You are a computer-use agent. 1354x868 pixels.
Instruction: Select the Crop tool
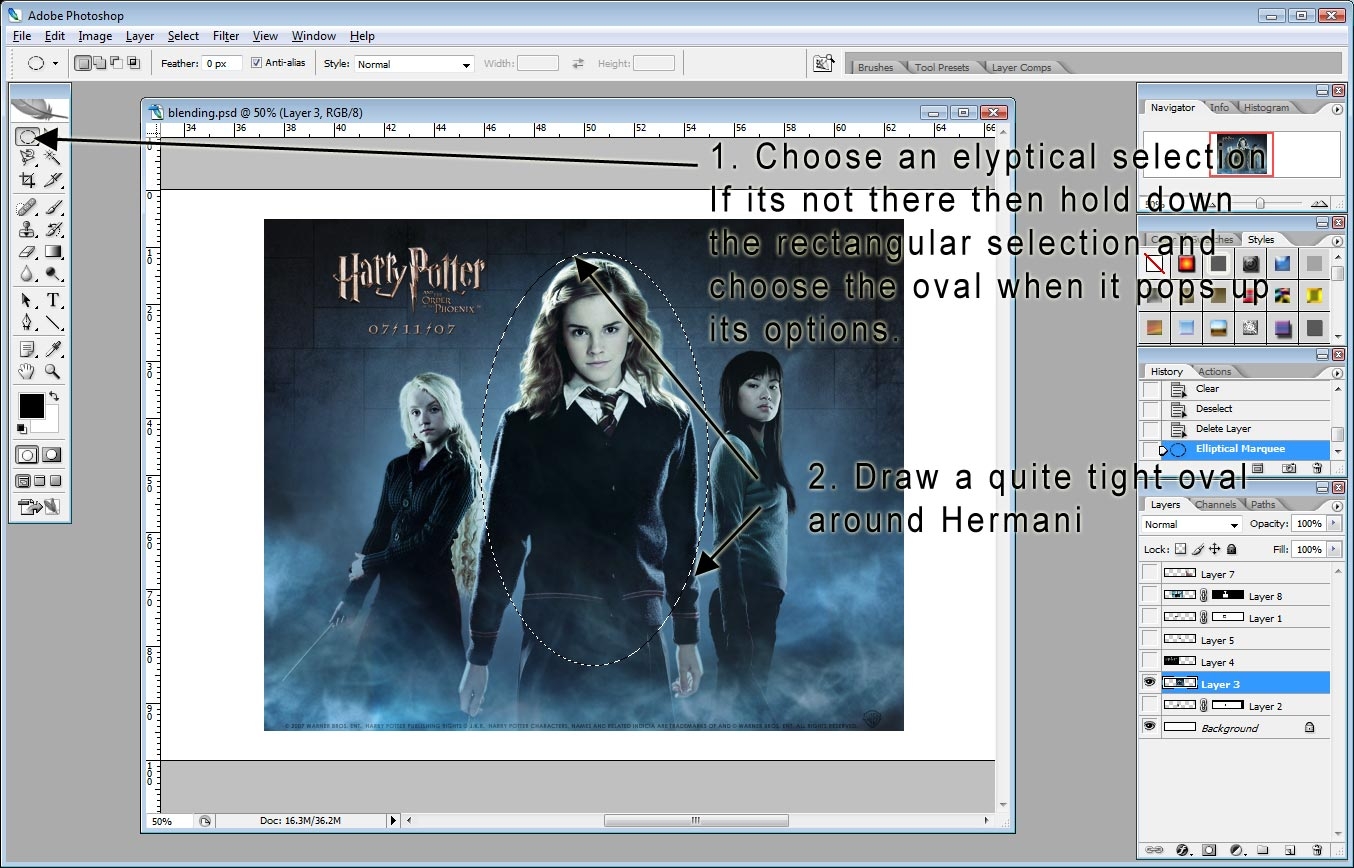pos(27,180)
